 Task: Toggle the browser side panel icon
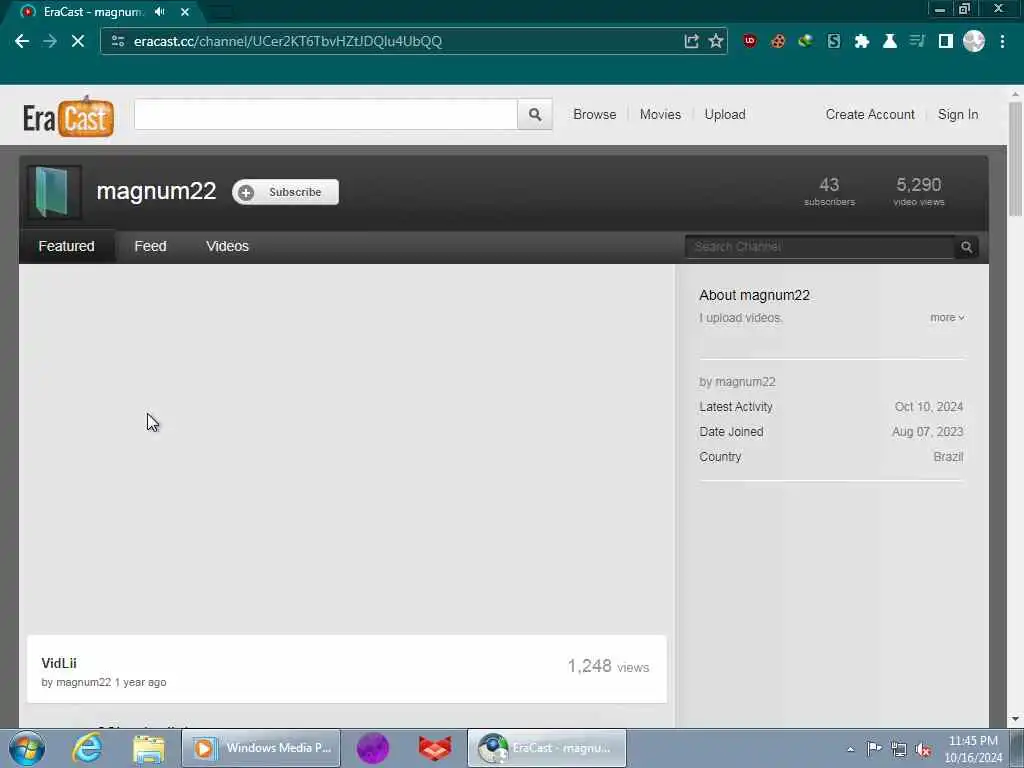(946, 41)
